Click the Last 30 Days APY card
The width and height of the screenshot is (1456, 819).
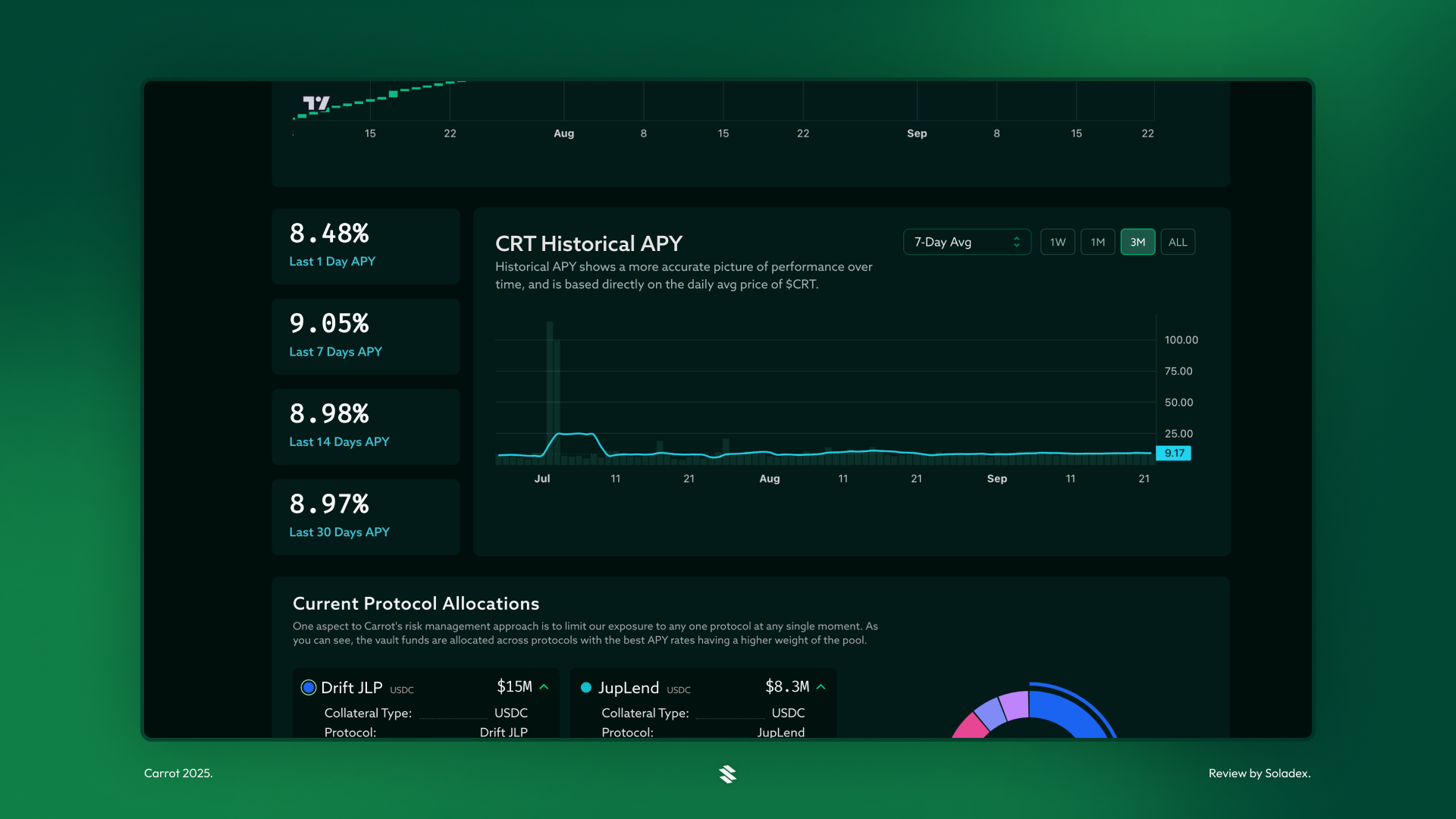[366, 516]
